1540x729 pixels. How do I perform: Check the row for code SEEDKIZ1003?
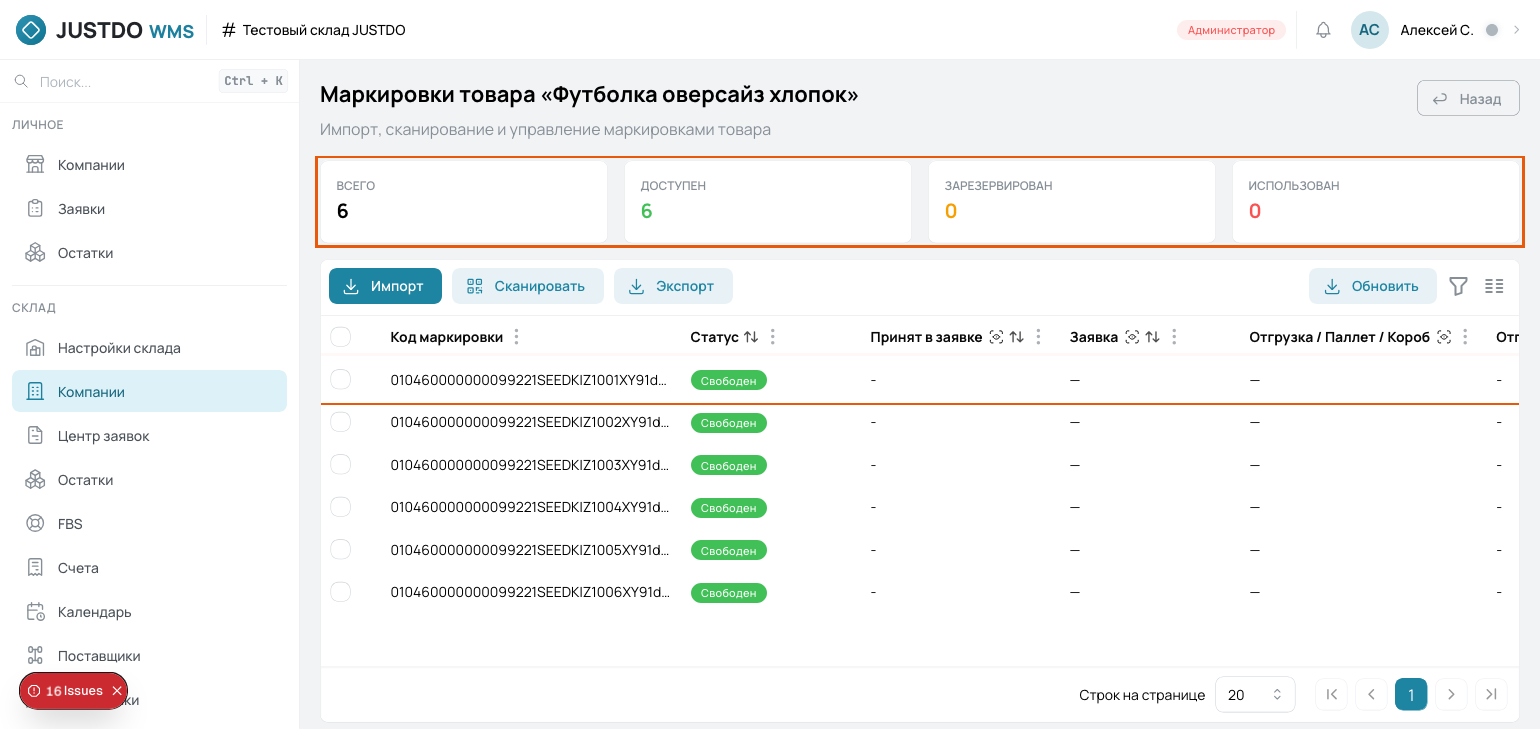[x=341, y=465]
